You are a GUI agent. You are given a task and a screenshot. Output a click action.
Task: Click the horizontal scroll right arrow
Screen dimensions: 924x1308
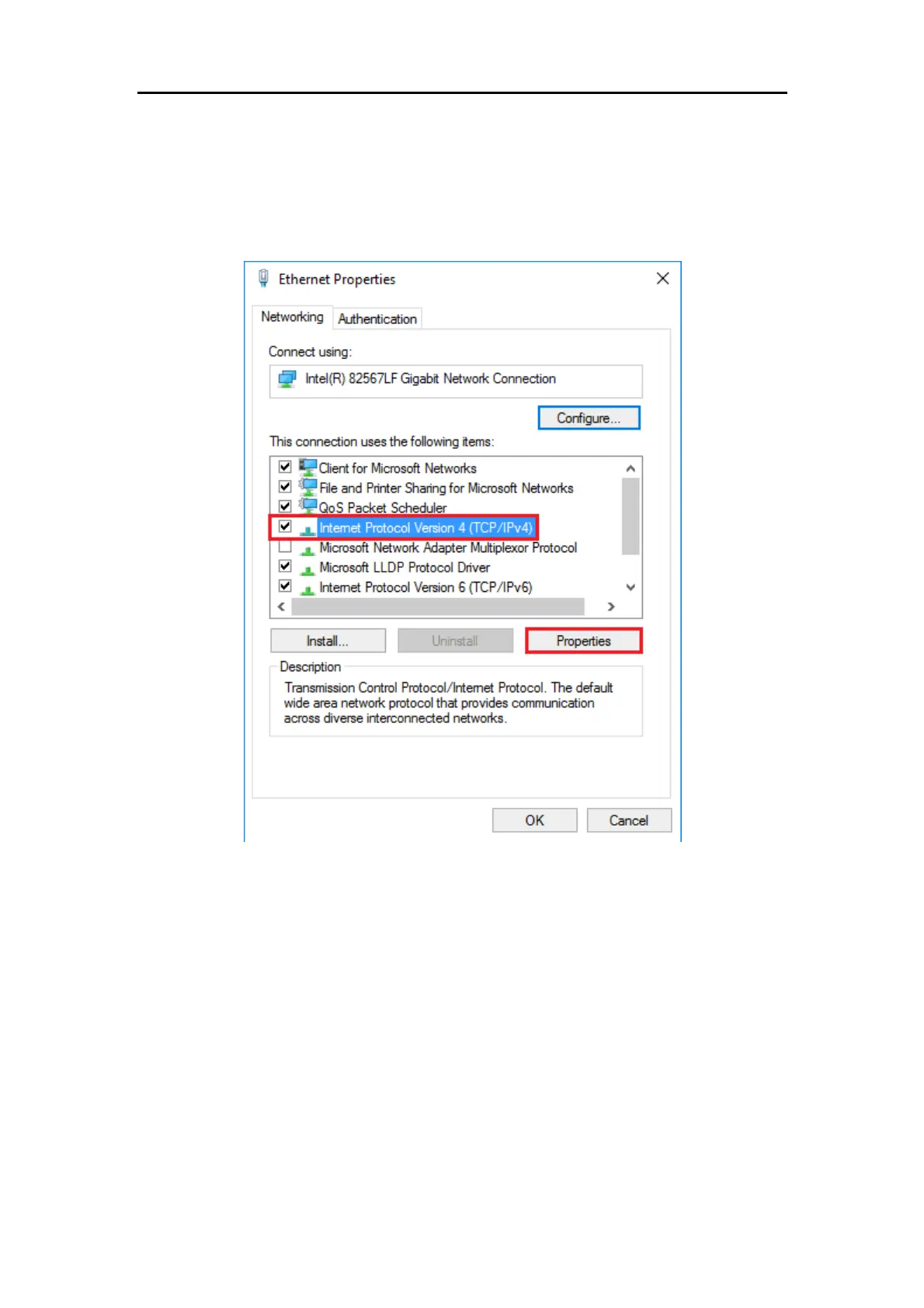611,607
